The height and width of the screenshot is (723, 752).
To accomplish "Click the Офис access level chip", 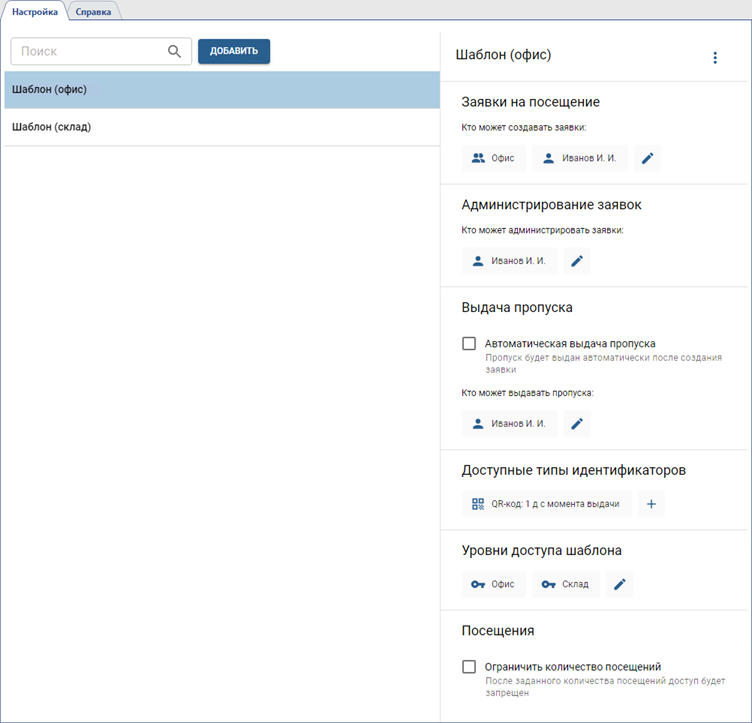I will [494, 584].
